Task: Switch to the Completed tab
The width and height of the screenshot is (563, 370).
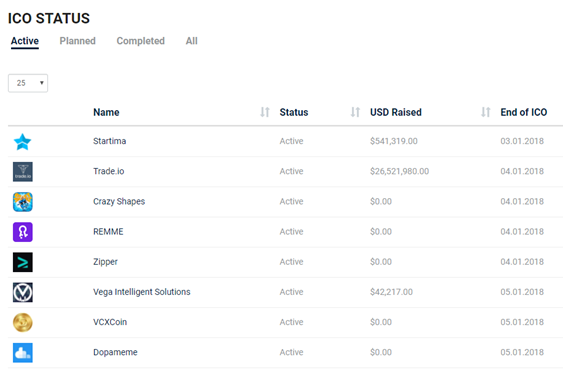Action: [141, 41]
